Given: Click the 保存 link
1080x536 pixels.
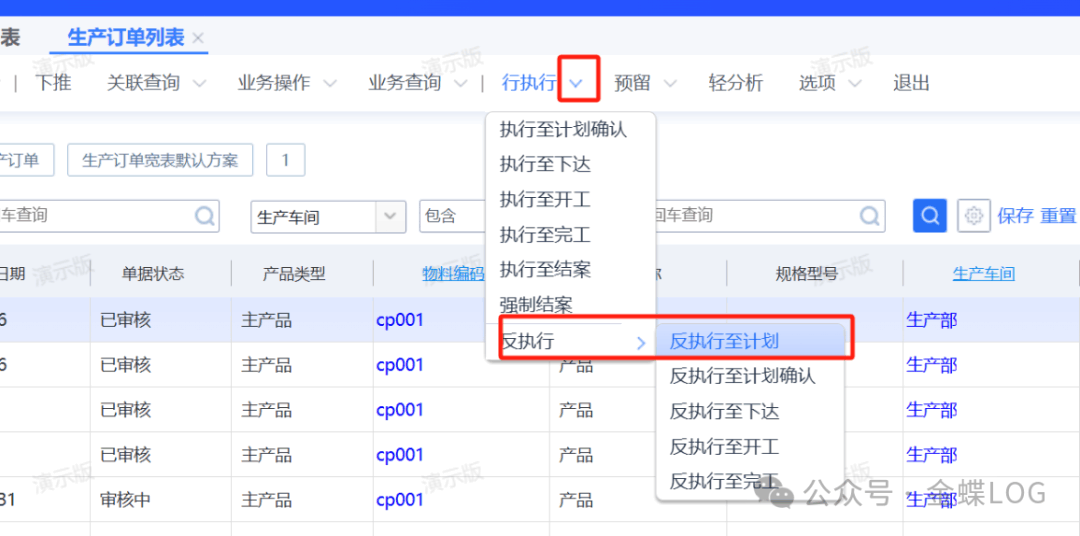Looking at the screenshot, I should [1014, 216].
